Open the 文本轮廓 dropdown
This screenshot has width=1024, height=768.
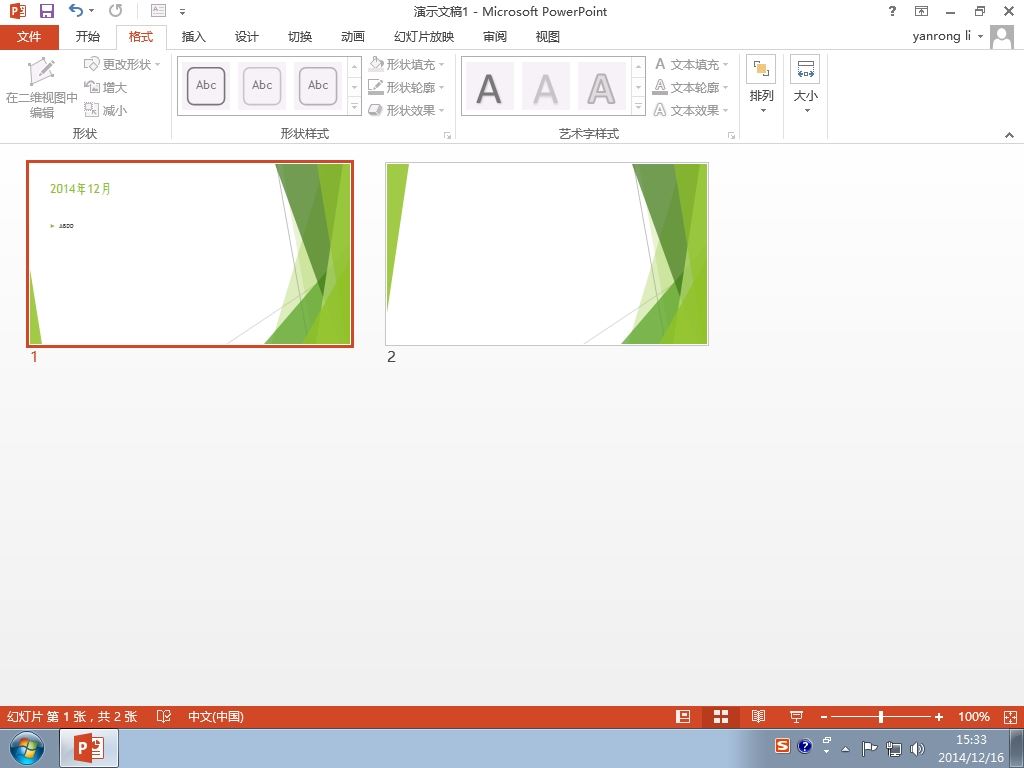(x=690, y=88)
